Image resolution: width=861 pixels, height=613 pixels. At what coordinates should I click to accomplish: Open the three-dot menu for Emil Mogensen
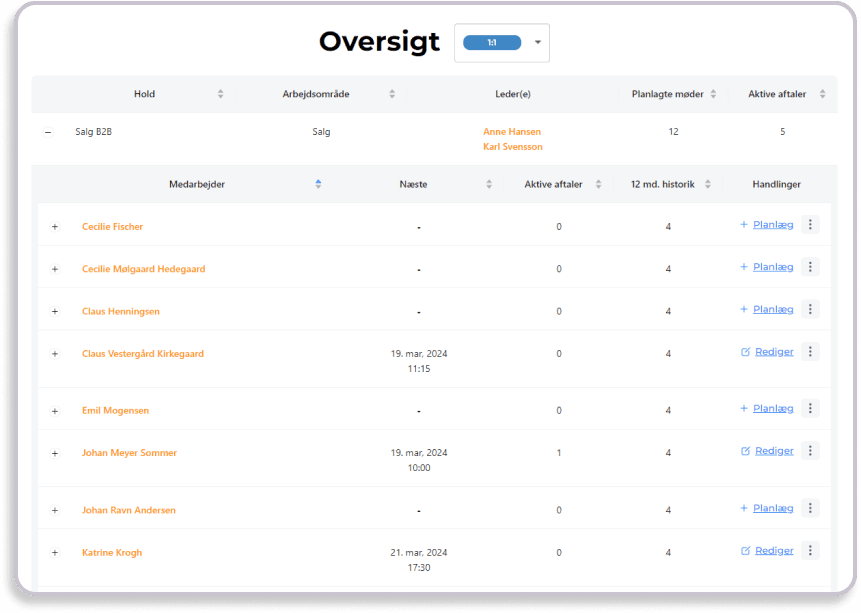pos(810,408)
